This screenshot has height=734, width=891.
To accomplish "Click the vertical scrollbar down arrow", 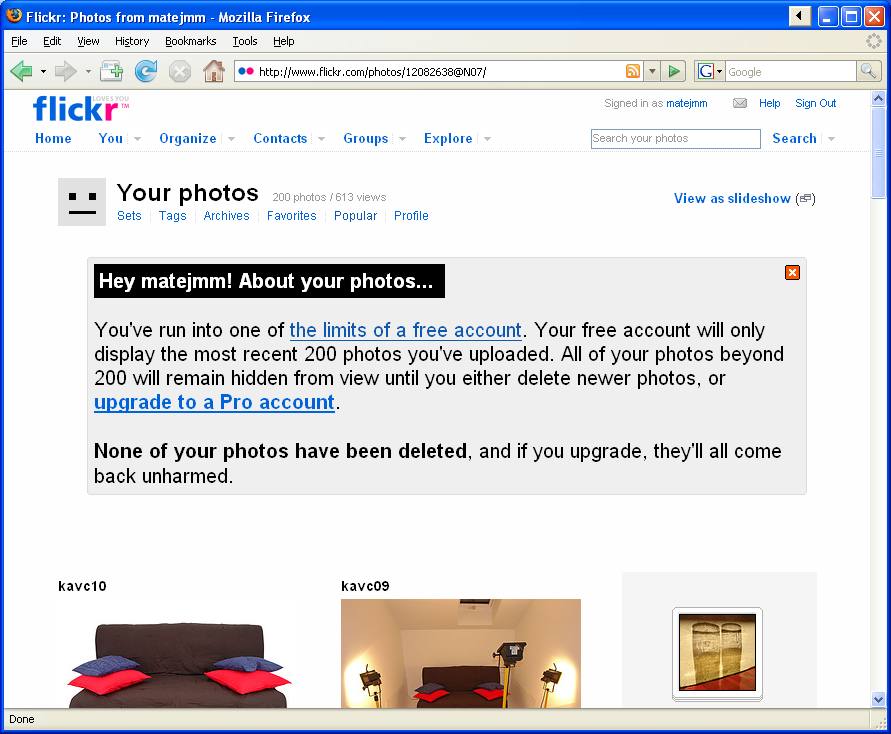I will tap(878, 699).
